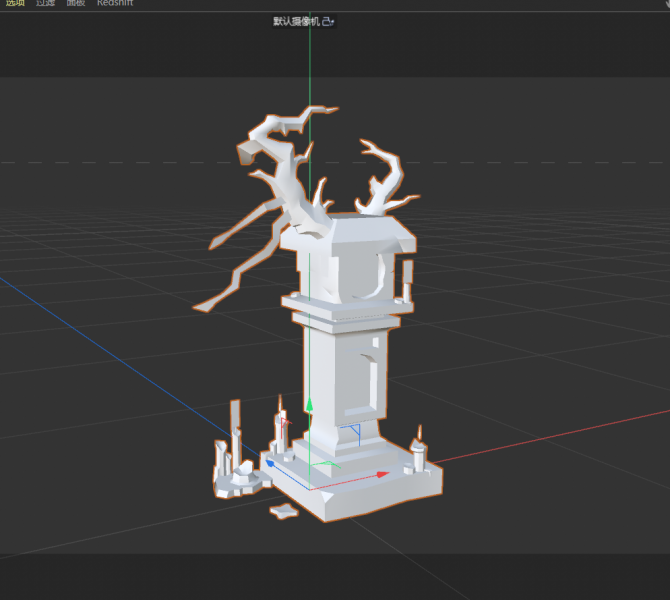
Task: Select the green Y-axis arrow handle
Action: [x=309, y=404]
